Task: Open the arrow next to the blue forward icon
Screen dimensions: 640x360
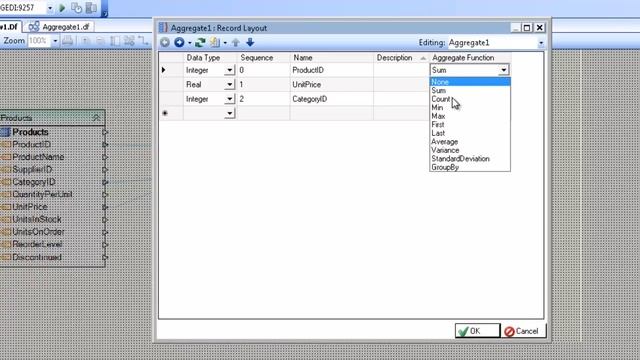Action: coord(189,43)
